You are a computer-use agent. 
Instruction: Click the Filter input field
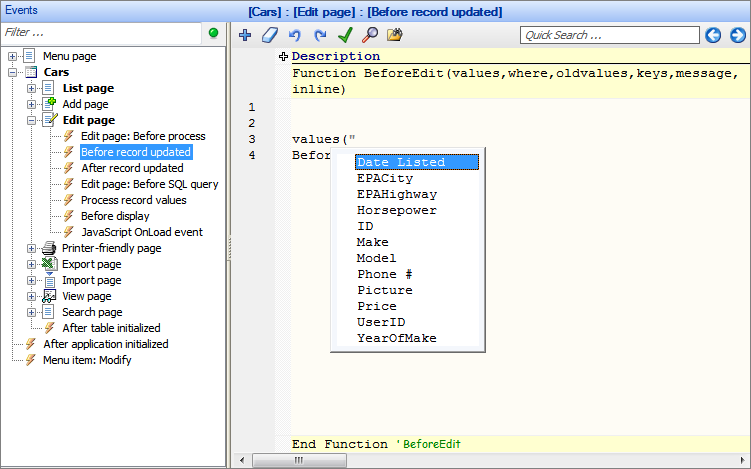pyautogui.click(x=101, y=33)
